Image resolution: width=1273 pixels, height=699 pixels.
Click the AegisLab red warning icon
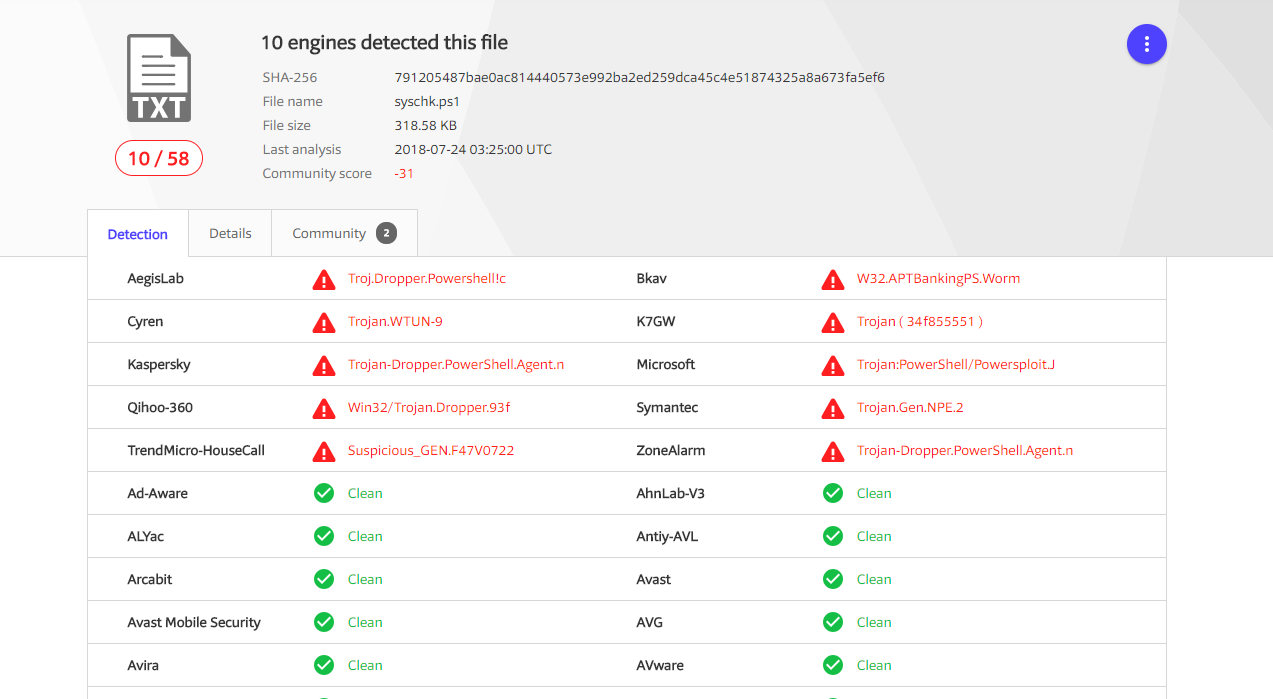(324, 279)
